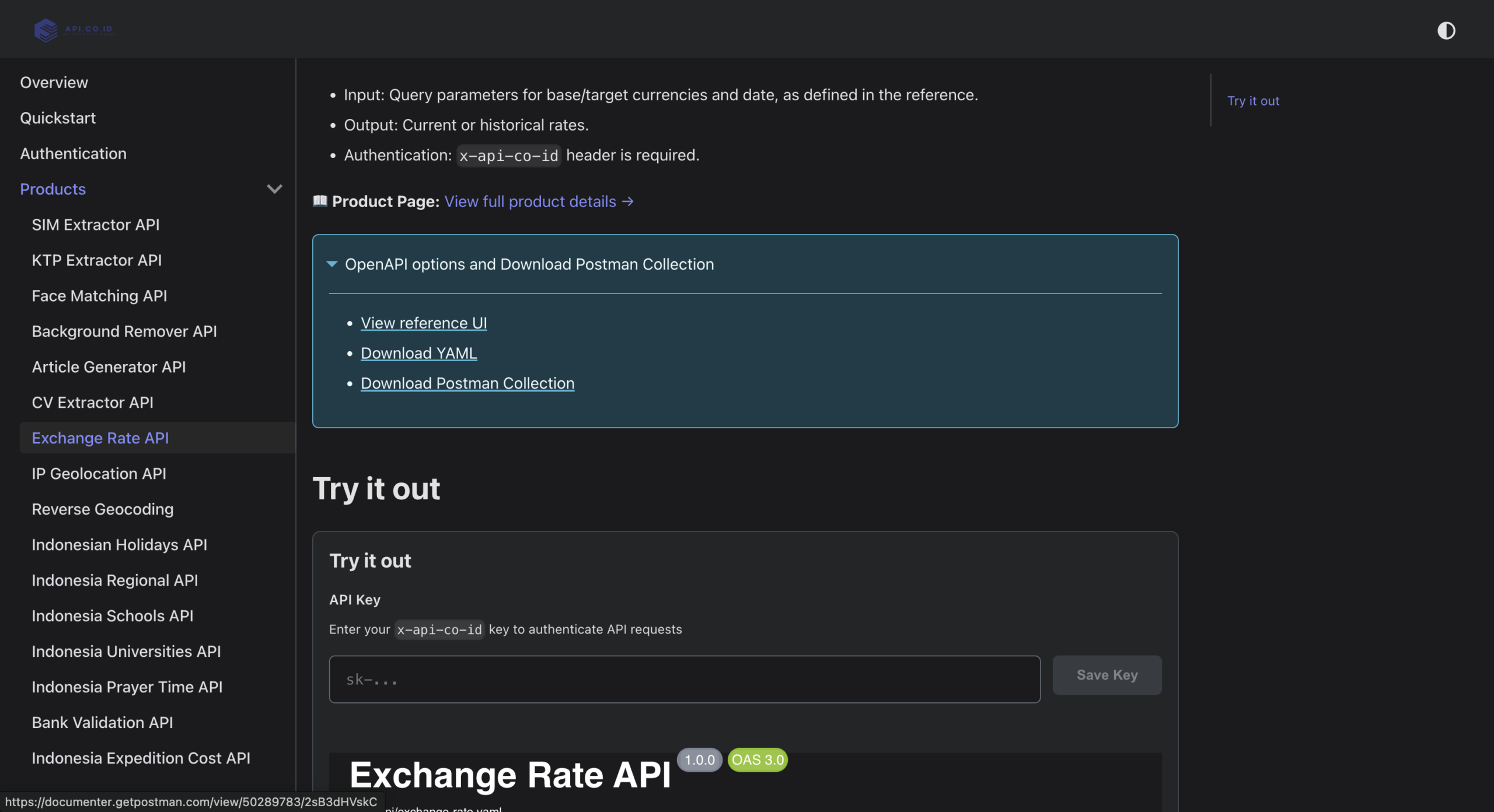Click the View reference UI link
This screenshot has width=1494, height=812.
point(424,323)
